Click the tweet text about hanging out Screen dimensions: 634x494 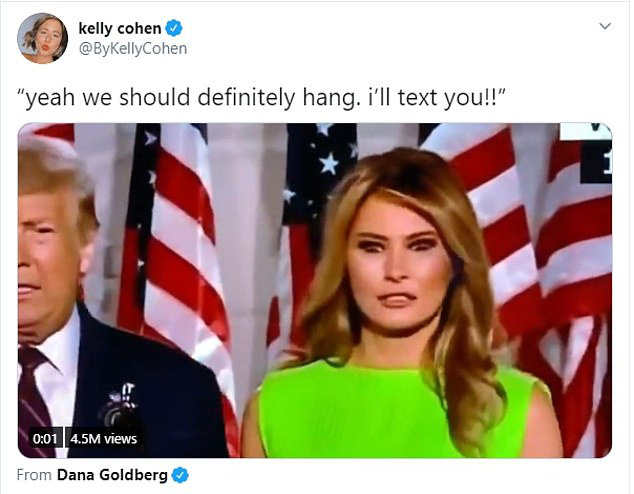pyautogui.click(x=262, y=98)
